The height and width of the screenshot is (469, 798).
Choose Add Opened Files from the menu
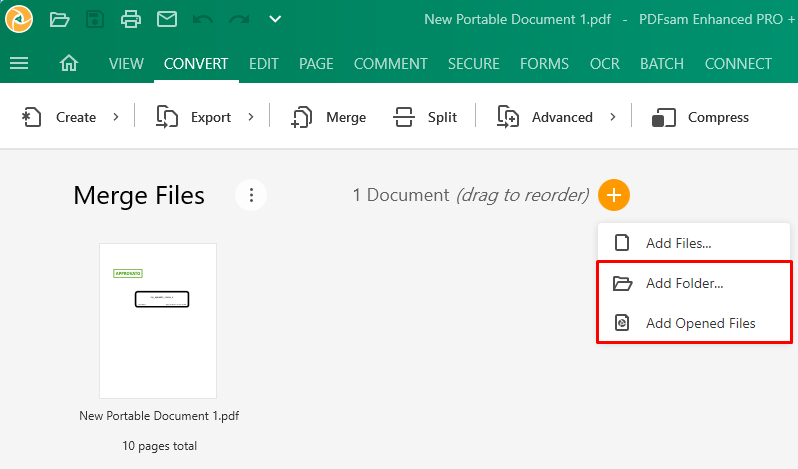coord(694,323)
